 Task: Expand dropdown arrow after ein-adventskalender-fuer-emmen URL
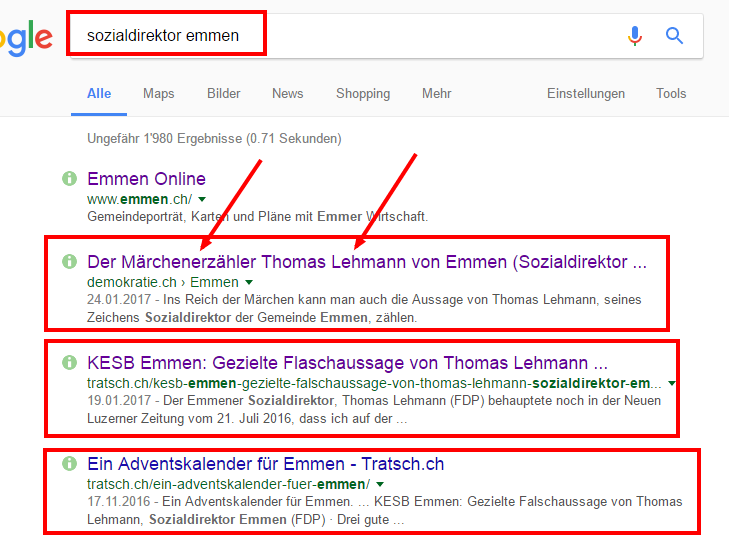pos(380,484)
